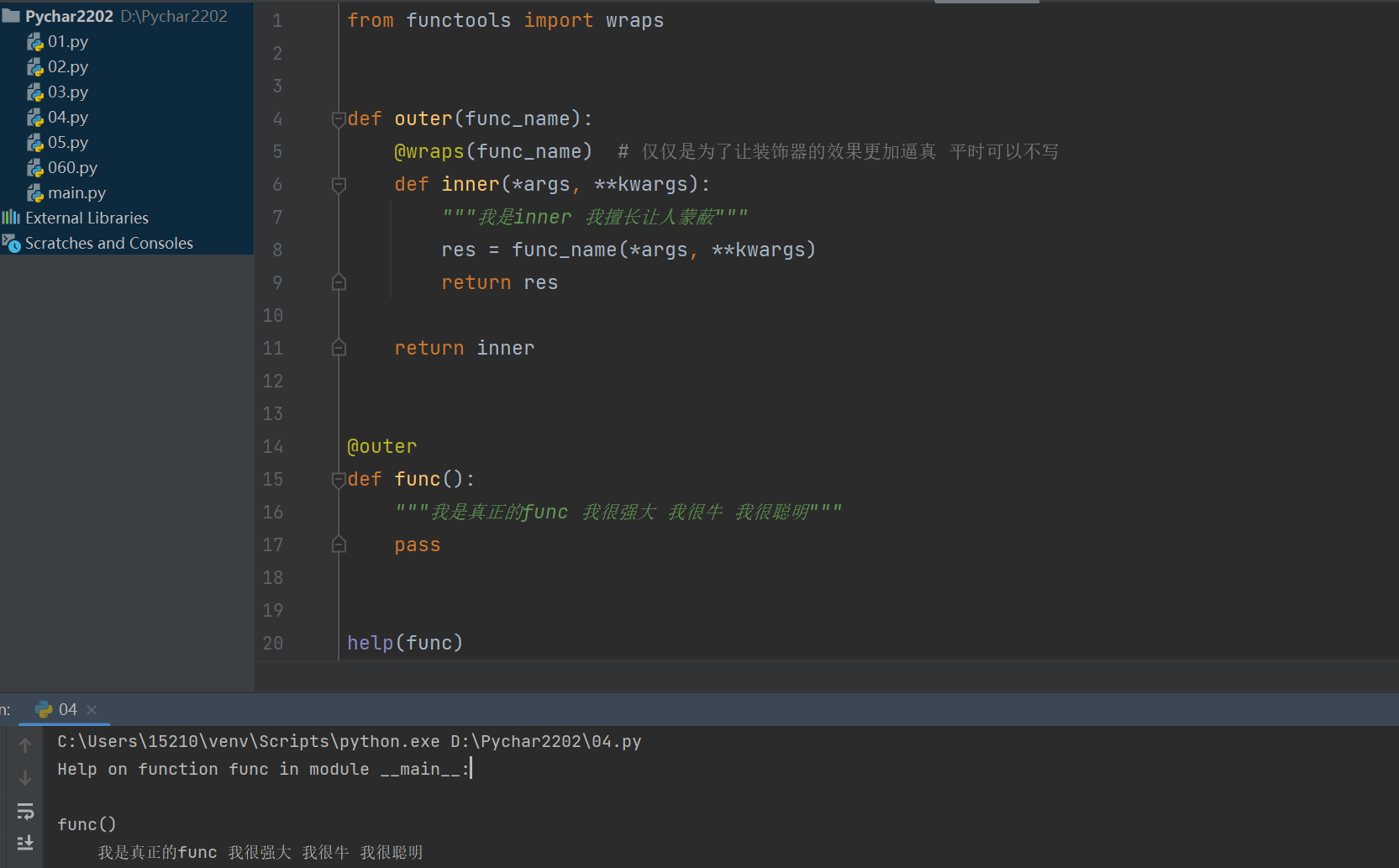Click the down arrow in the run console toolbar
This screenshot has width=1399, height=868.
point(25,778)
